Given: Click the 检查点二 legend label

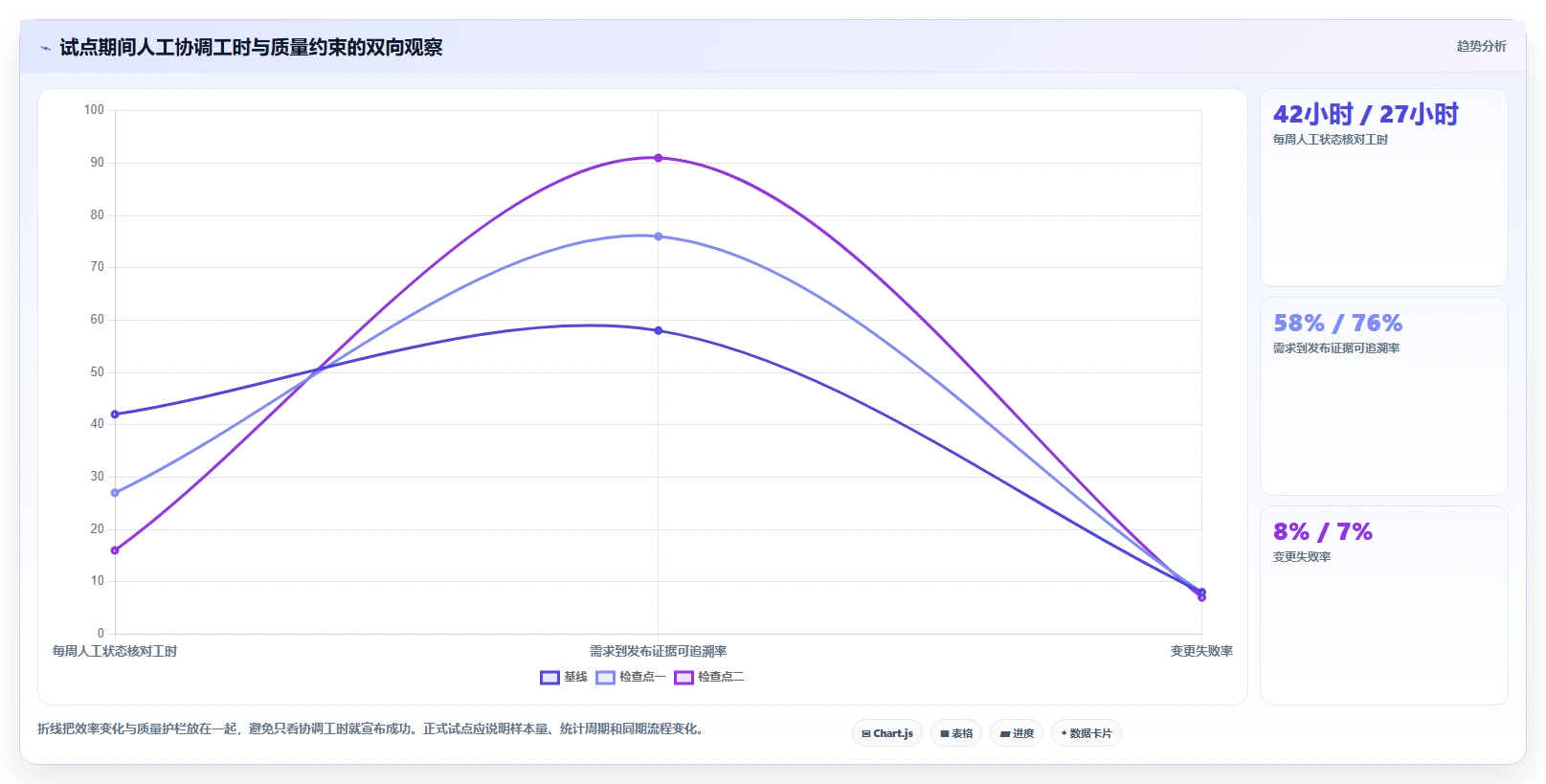Looking at the screenshot, I should click(721, 677).
